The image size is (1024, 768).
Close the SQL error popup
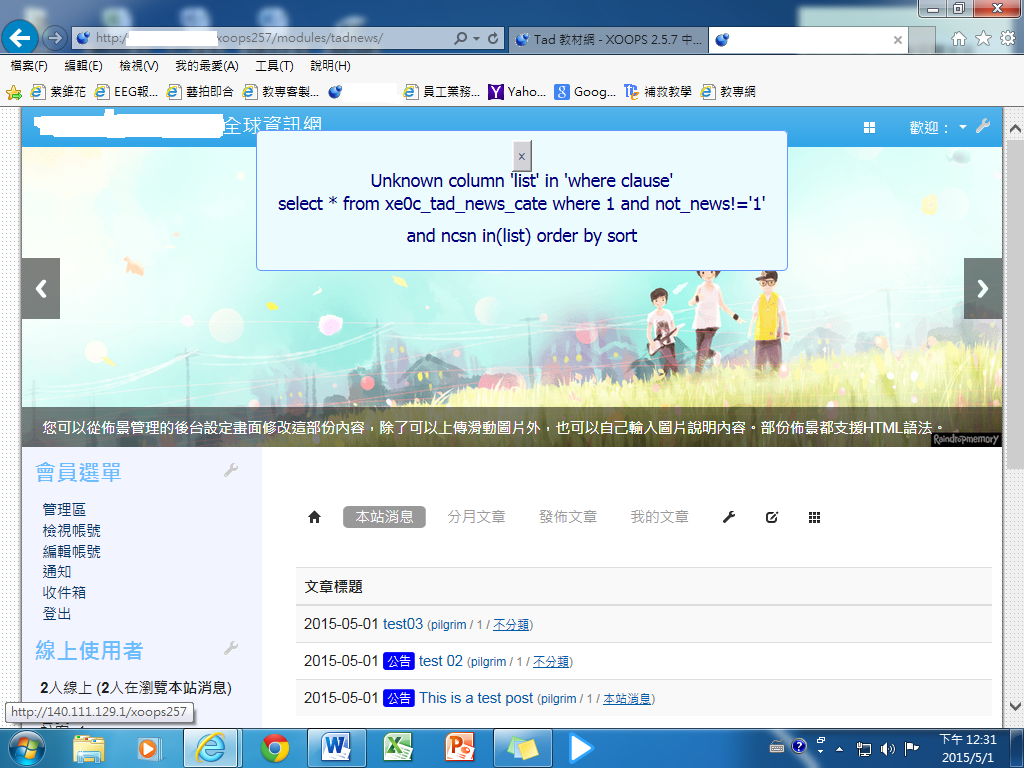point(521,156)
